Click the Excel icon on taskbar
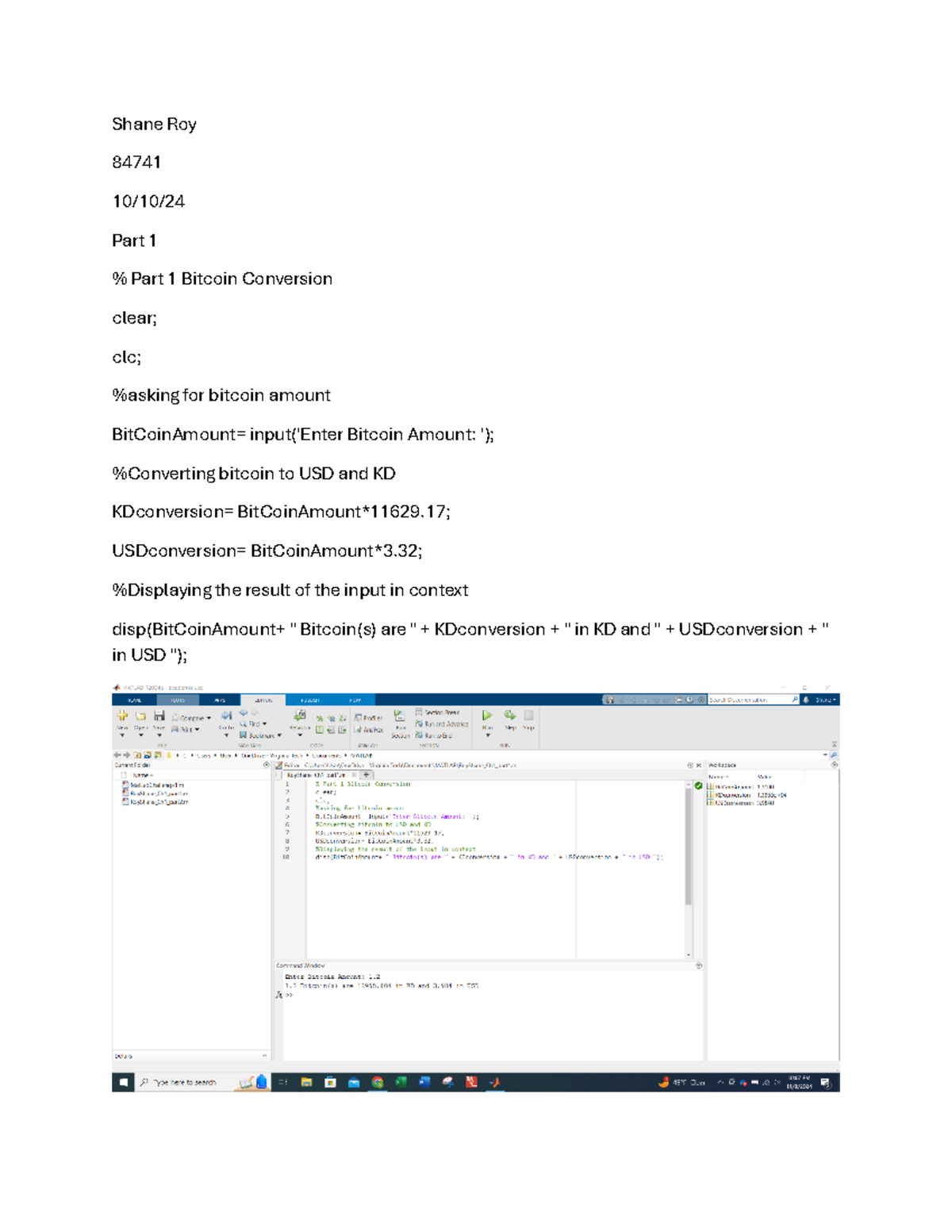This screenshot has width=952, height=1232. [401, 1082]
